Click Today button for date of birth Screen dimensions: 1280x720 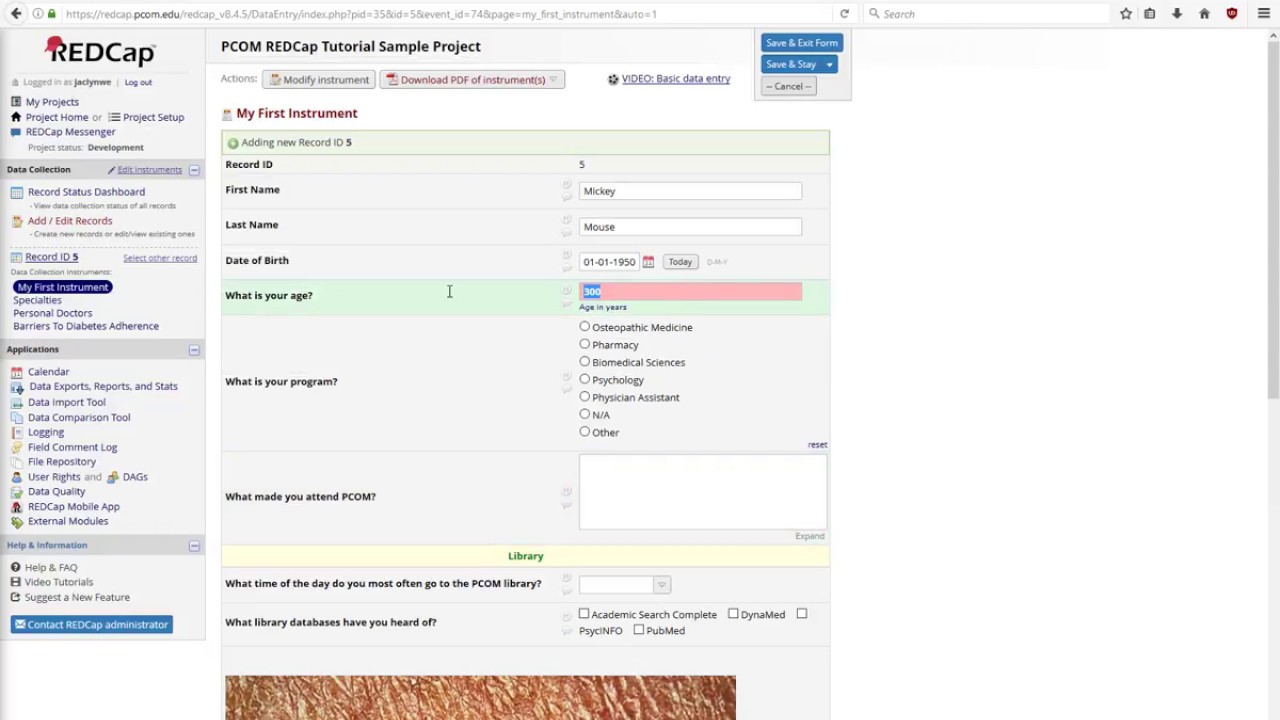click(x=680, y=262)
